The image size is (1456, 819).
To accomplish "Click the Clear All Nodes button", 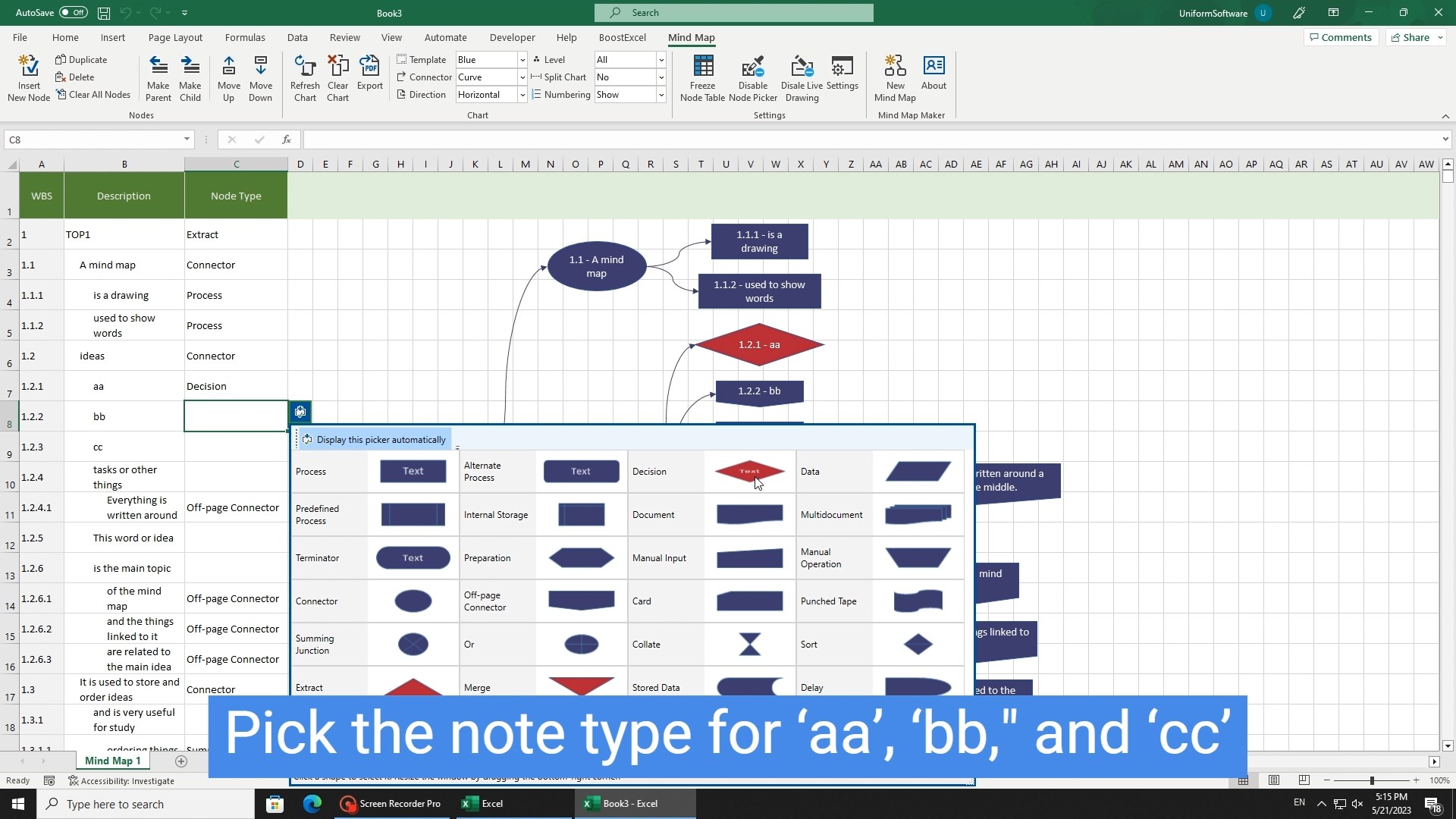I will [x=93, y=95].
